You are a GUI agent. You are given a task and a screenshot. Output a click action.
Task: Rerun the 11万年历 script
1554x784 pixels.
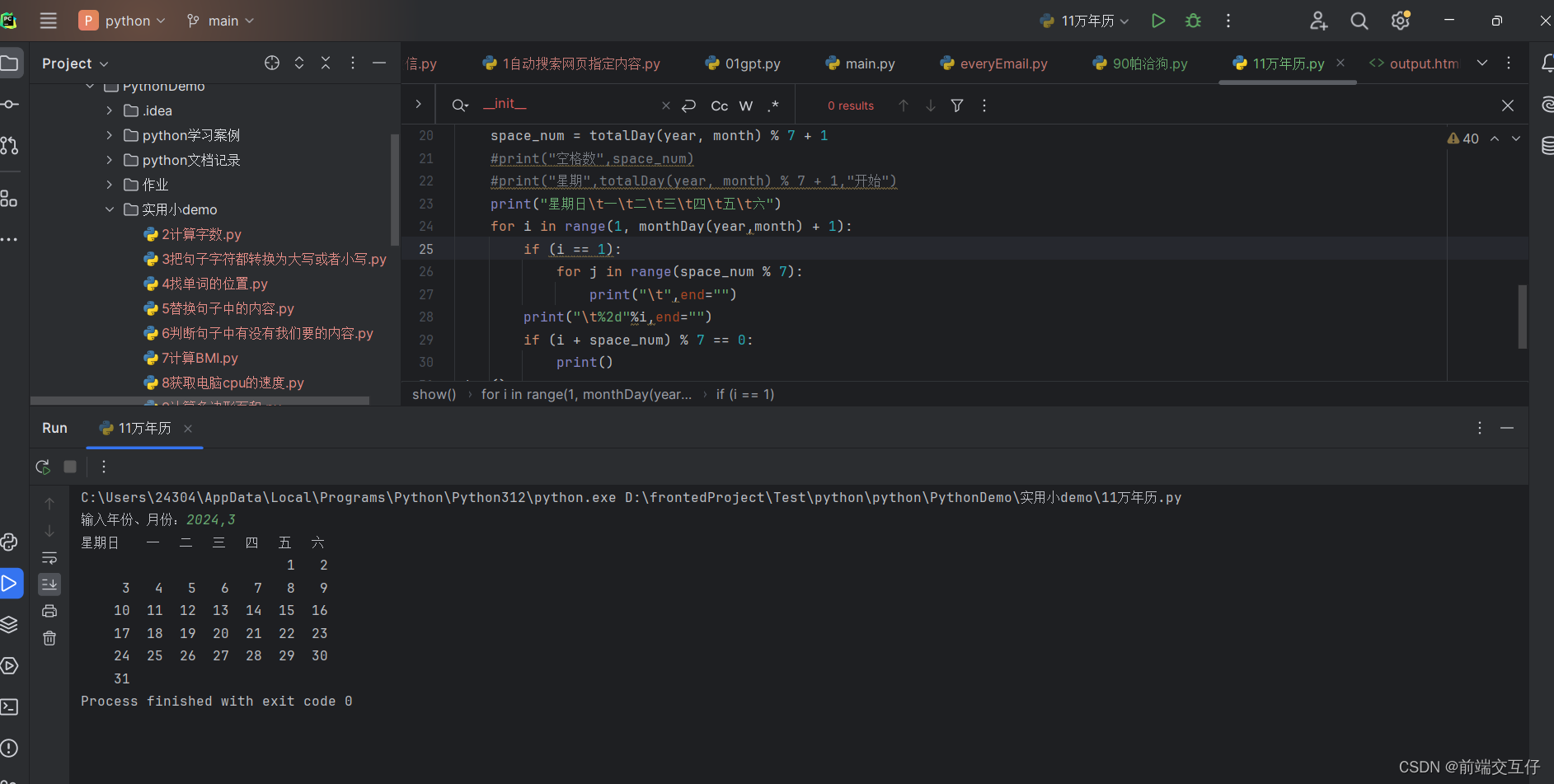[43, 467]
